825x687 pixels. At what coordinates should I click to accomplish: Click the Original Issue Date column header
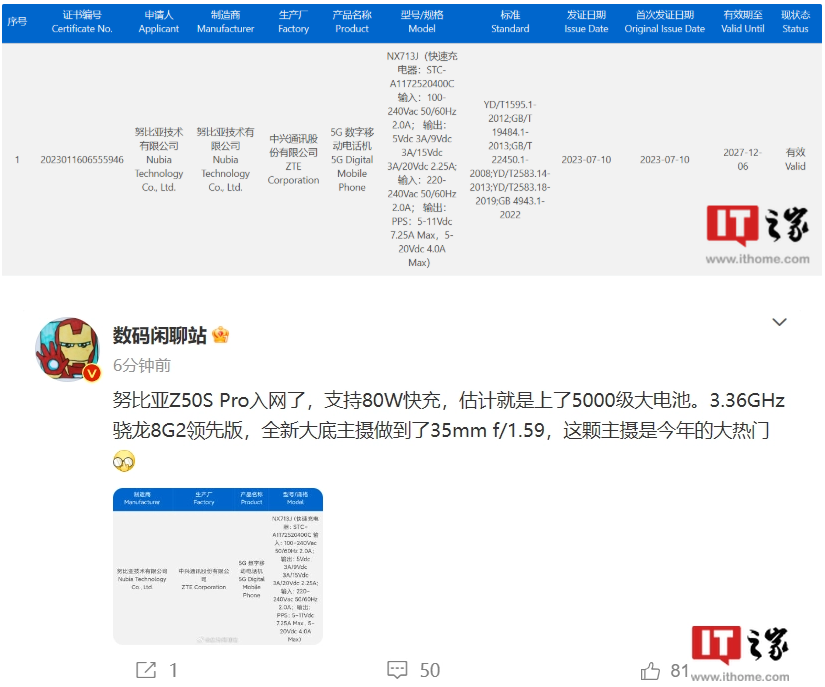coord(665,22)
